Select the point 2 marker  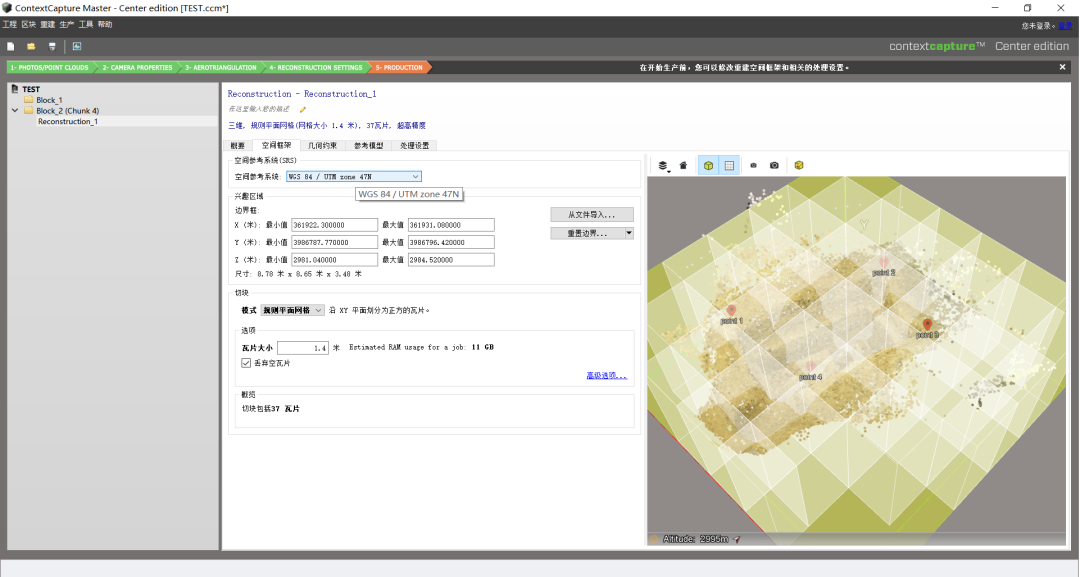pyautogui.click(x=884, y=262)
